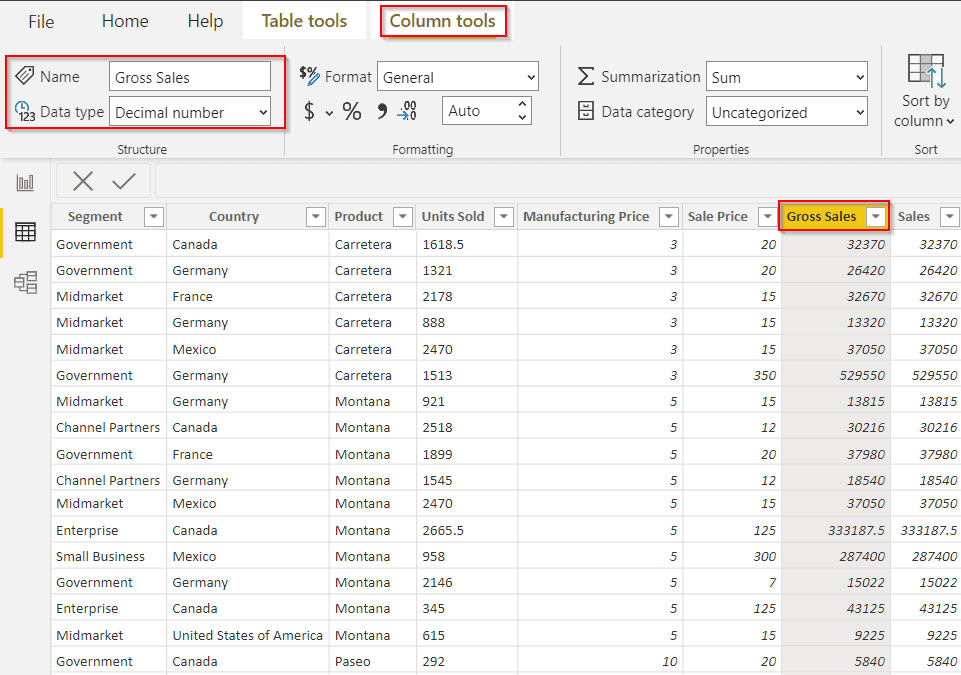
Task: Open Country column filter dropdown
Action: (x=316, y=217)
